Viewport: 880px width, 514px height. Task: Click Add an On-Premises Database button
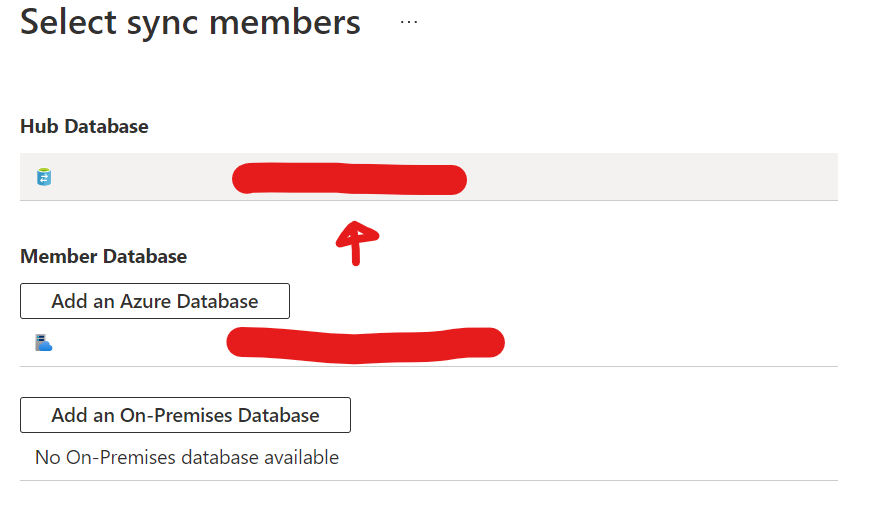(x=185, y=415)
